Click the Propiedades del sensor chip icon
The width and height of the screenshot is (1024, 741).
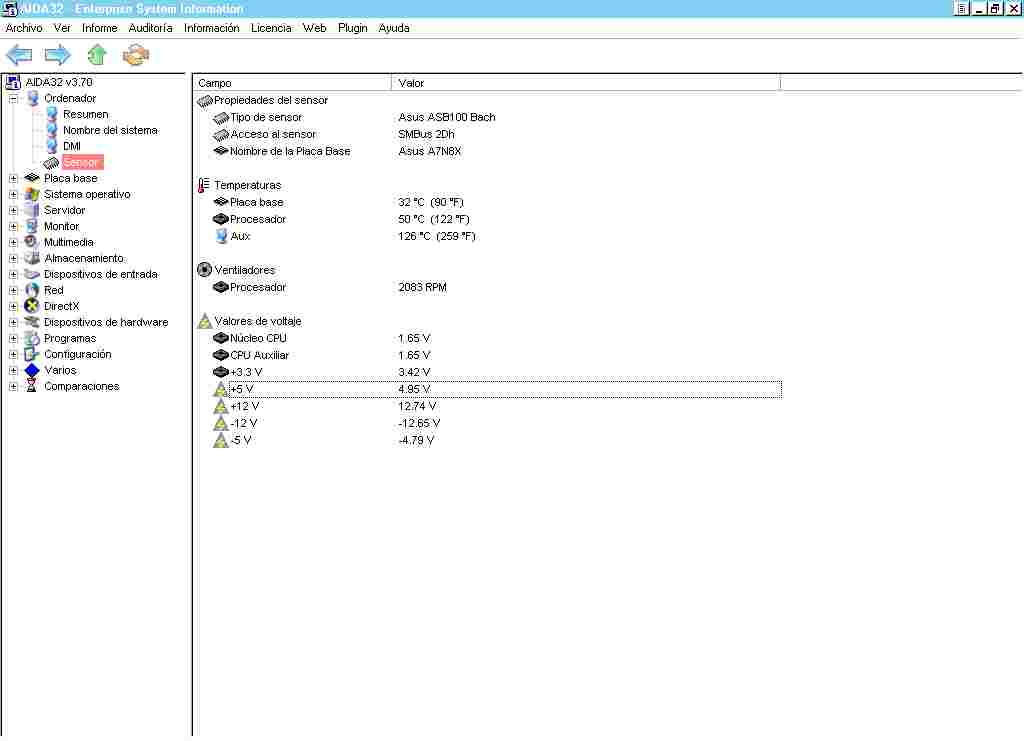(205, 101)
